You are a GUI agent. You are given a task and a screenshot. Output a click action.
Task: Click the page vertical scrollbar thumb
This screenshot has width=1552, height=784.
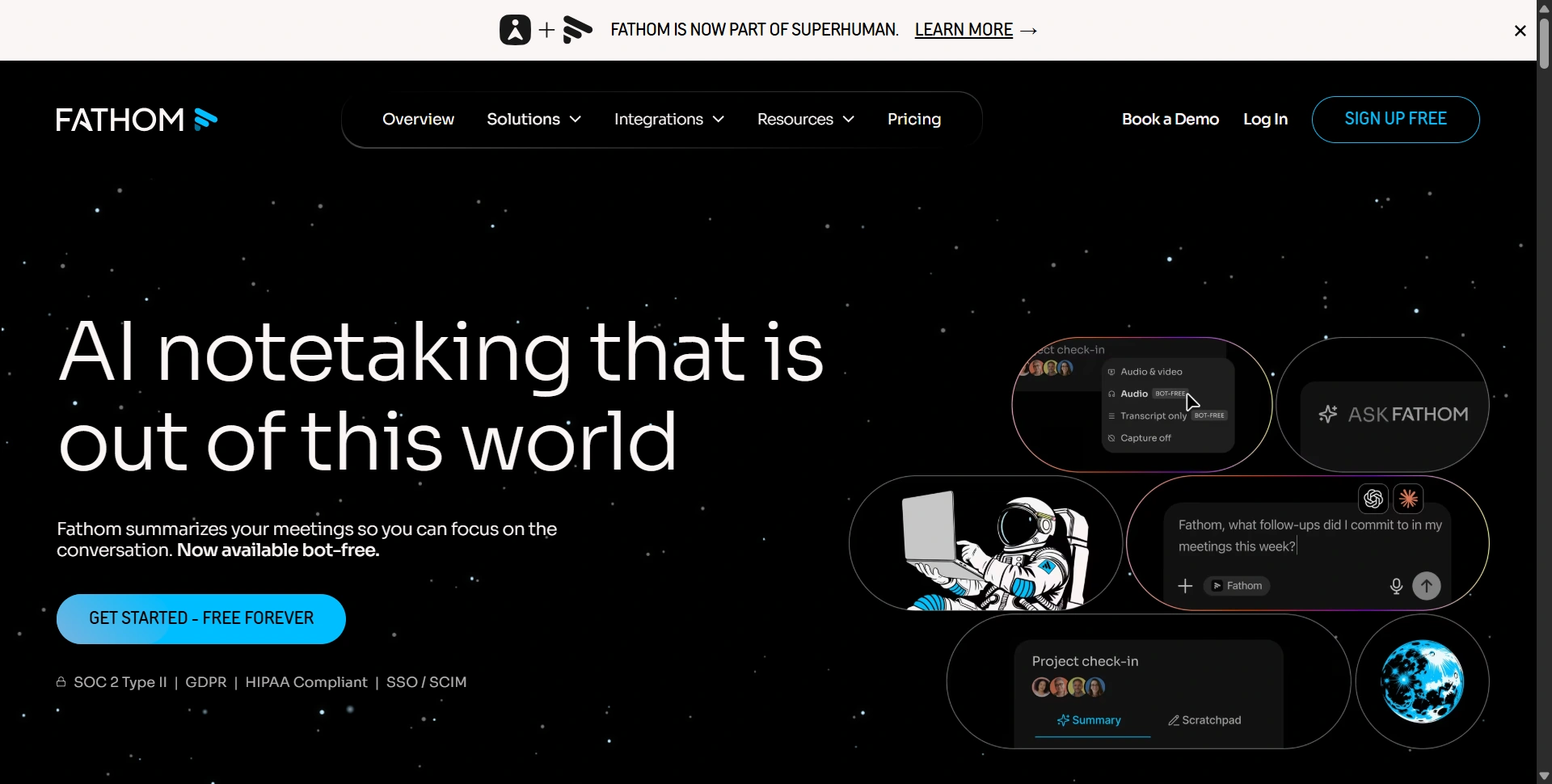1544,42
